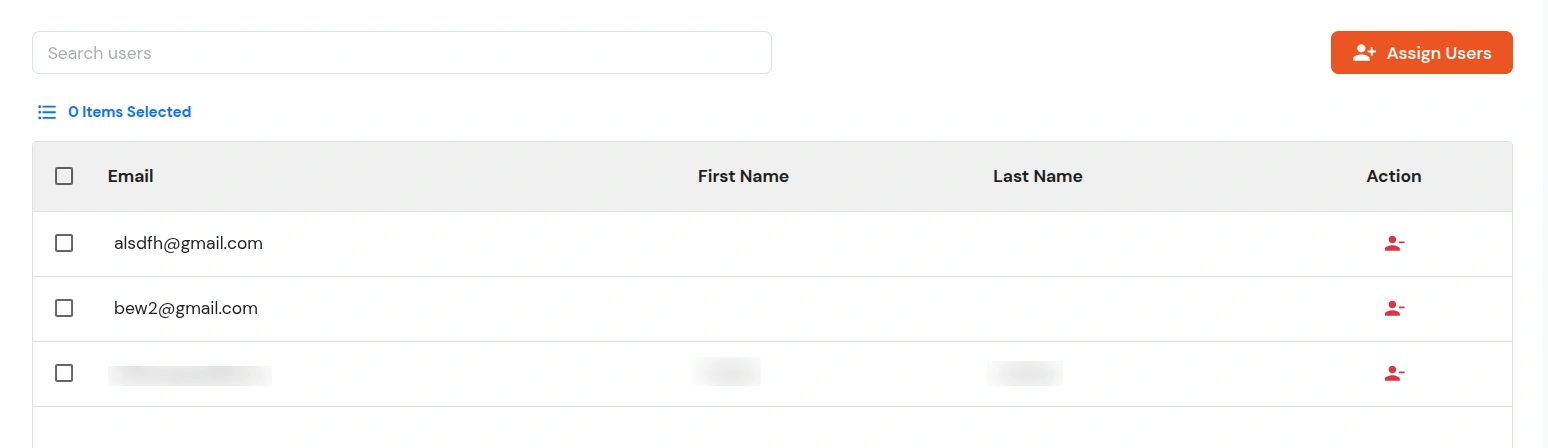The width and height of the screenshot is (1548, 448).
Task: Select the alsdfh@gmail.com email cell
Action: click(x=188, y=243)
